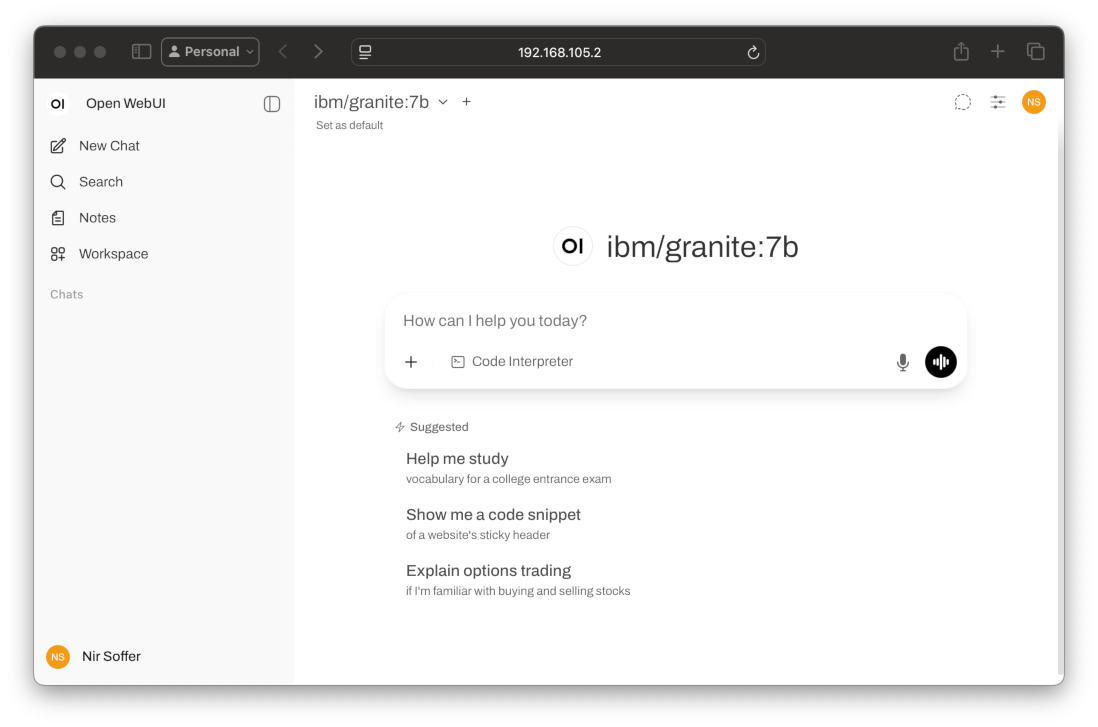Screen dimensions: 1098x727
Task: Start voice mode with waveform button
Action: tap(940, 362)
